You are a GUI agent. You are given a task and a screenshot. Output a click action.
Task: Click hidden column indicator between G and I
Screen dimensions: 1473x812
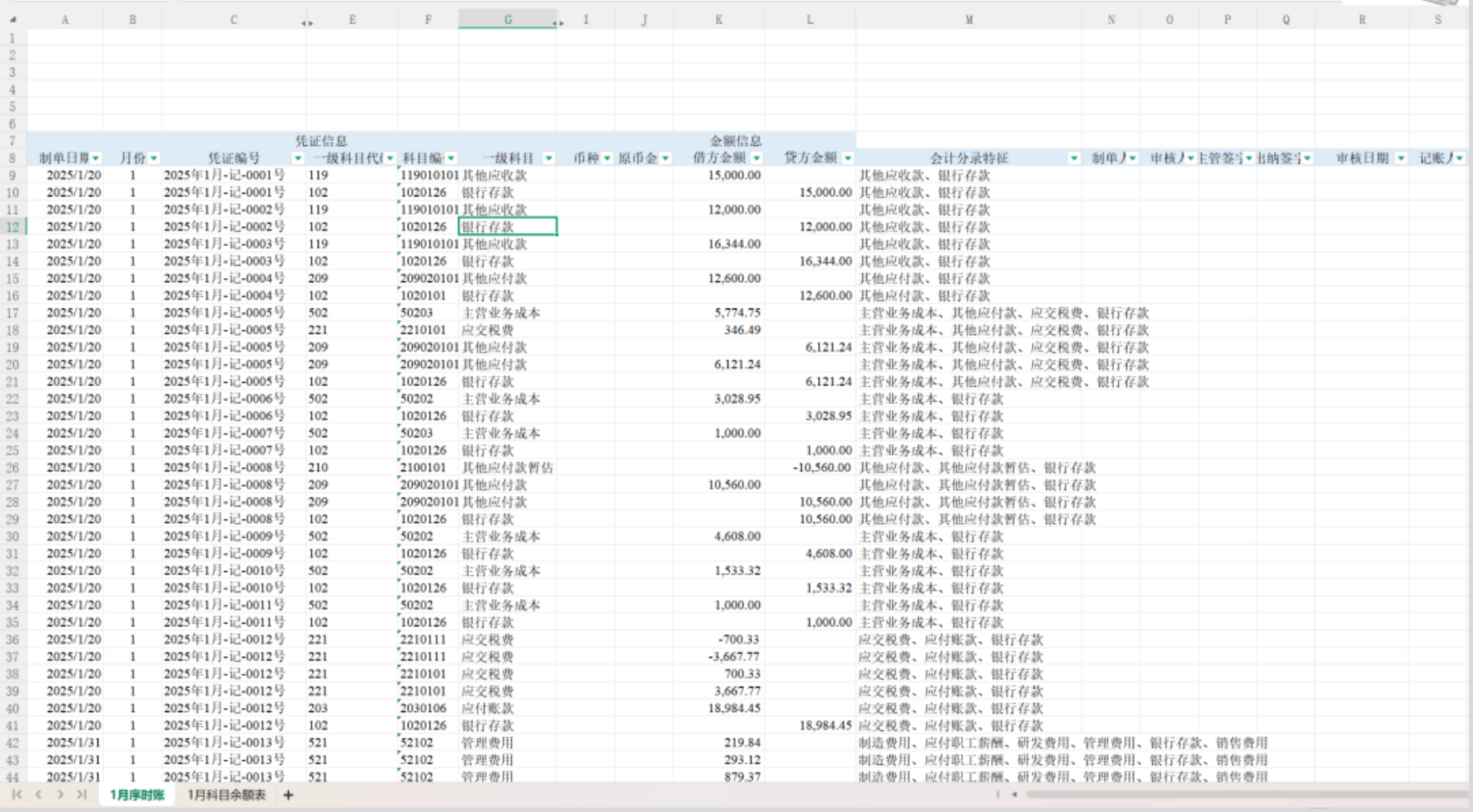coord(558,22)
